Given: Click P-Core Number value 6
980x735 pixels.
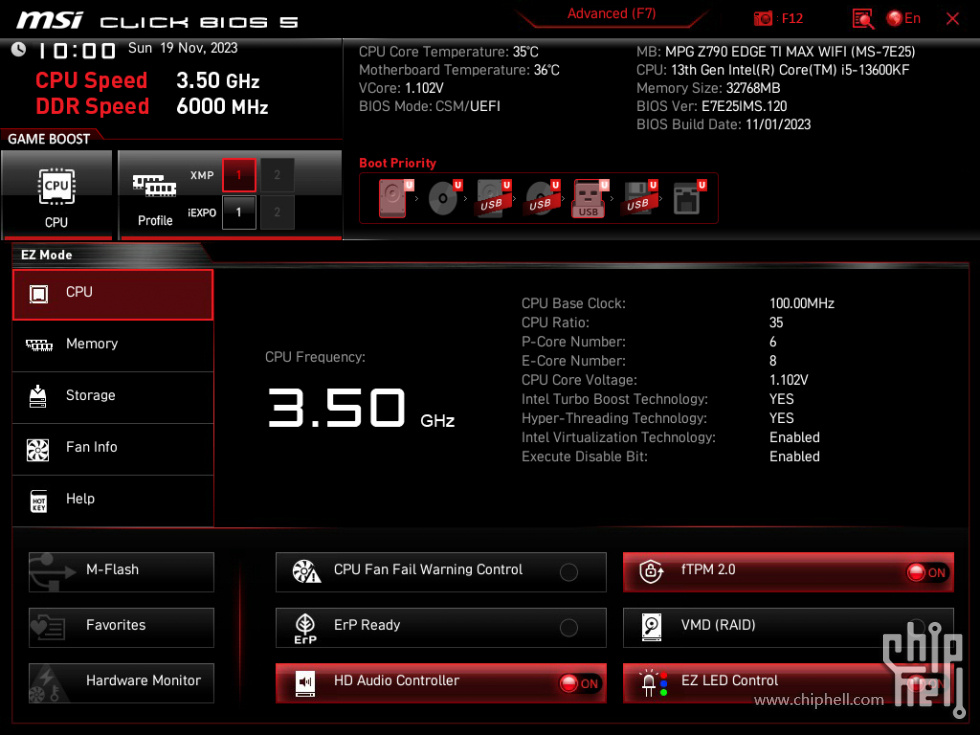Looking at the screenshot, I should (773, 342).
